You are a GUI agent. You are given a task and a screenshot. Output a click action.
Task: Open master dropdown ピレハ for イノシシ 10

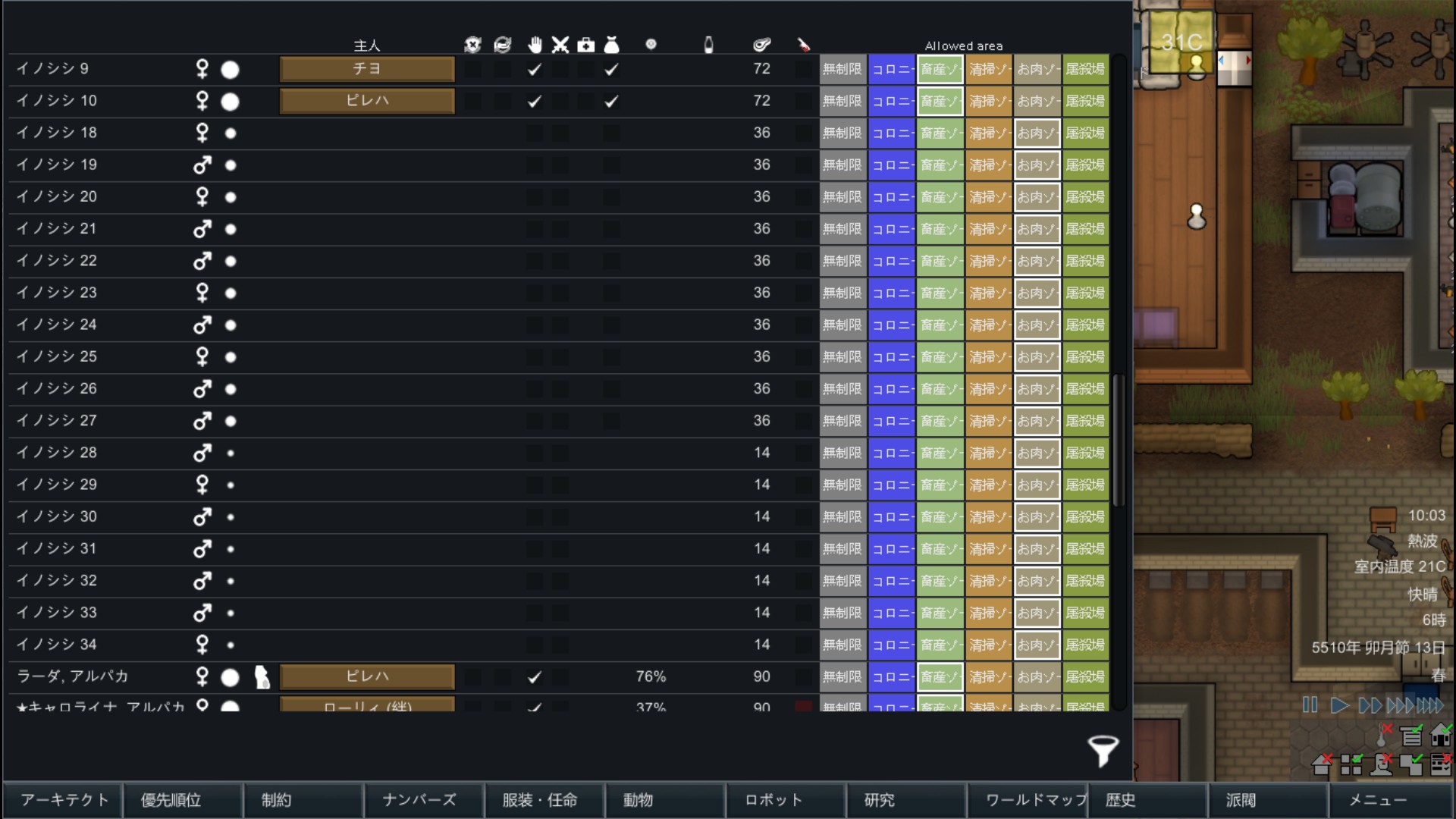pos(367,101)
